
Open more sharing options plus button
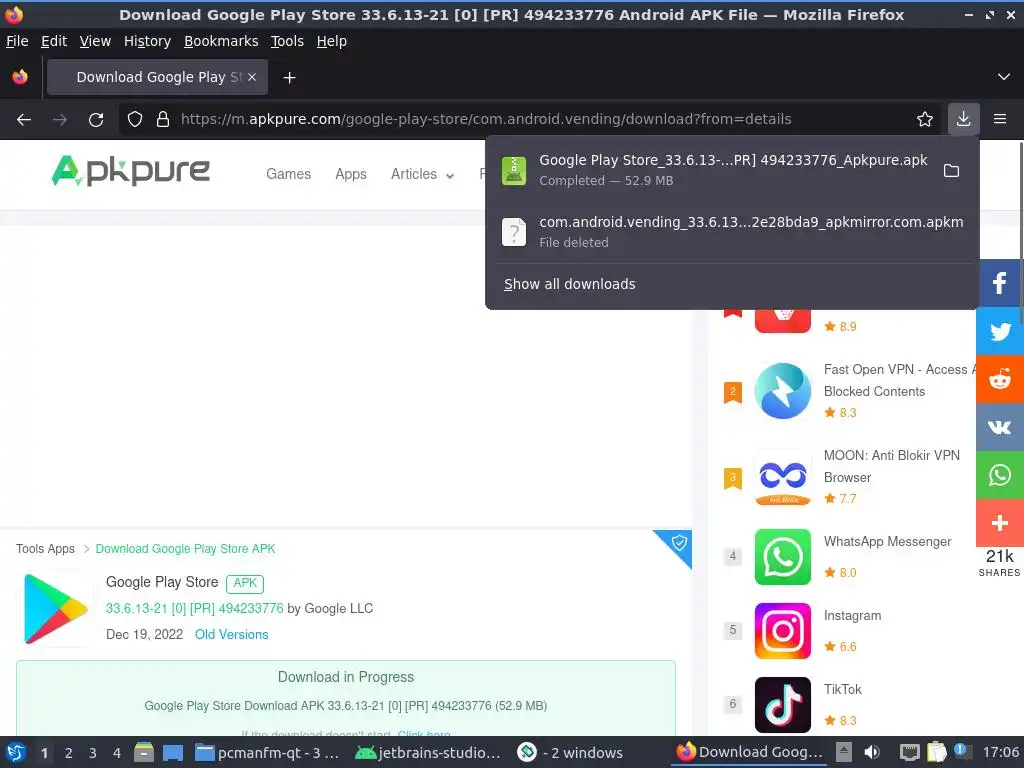coord(1000,523)
